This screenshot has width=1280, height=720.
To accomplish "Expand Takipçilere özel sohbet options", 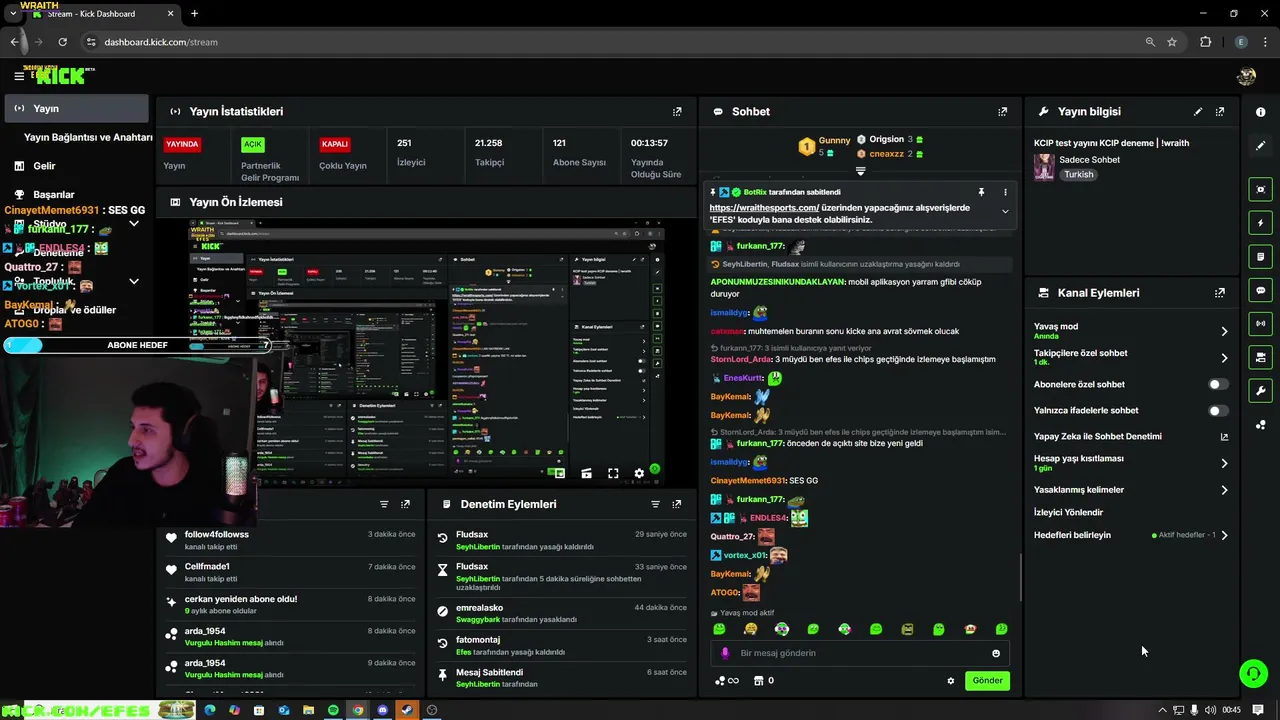I will point(1224,358).
